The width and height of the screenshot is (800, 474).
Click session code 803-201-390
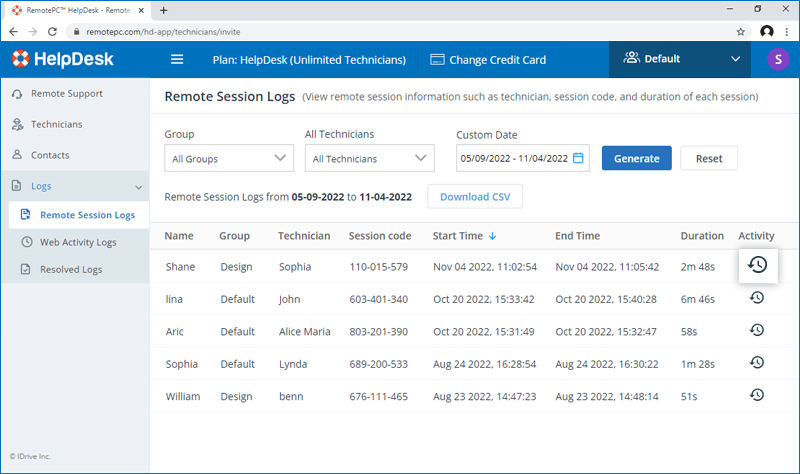click(379, 332)
